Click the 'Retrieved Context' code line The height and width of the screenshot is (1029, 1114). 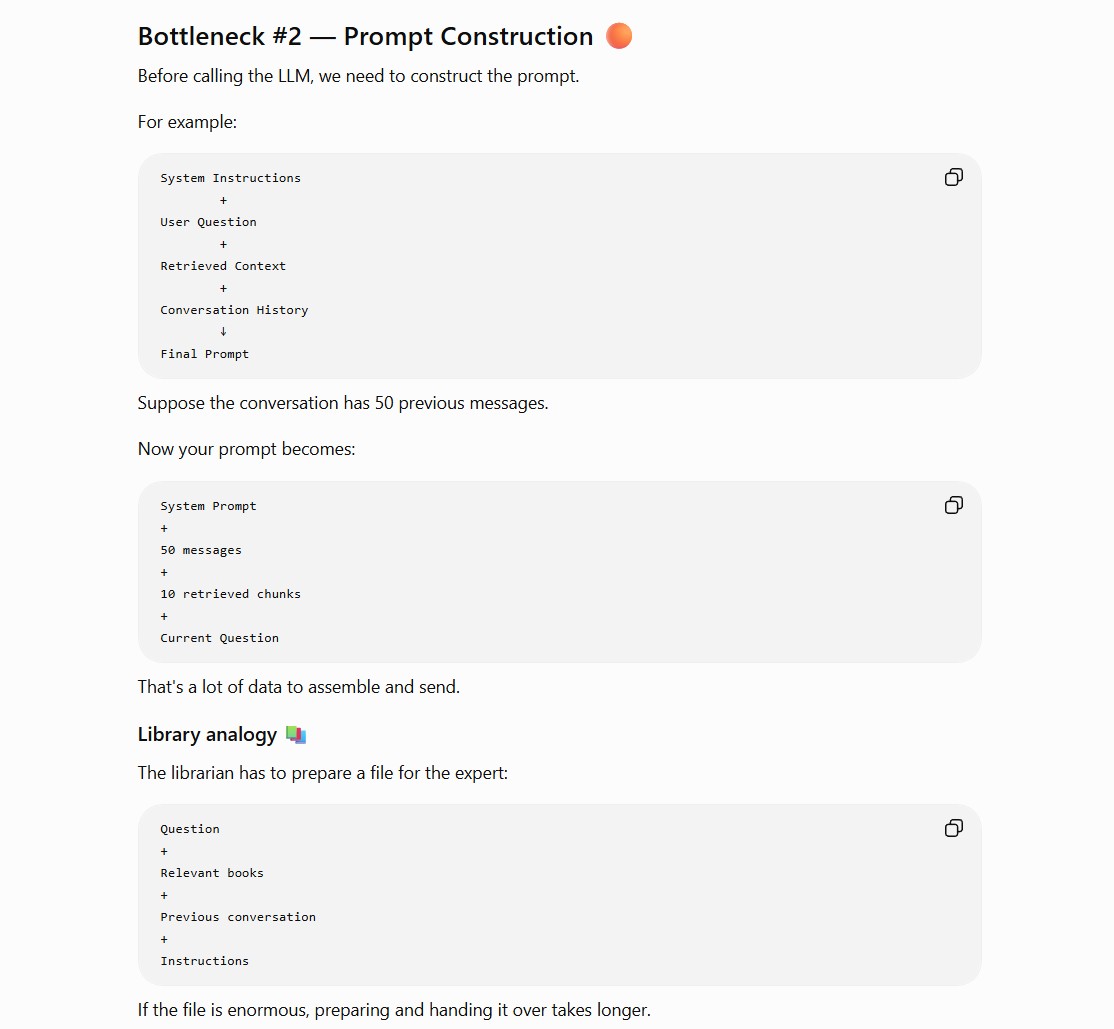point(223,266)
